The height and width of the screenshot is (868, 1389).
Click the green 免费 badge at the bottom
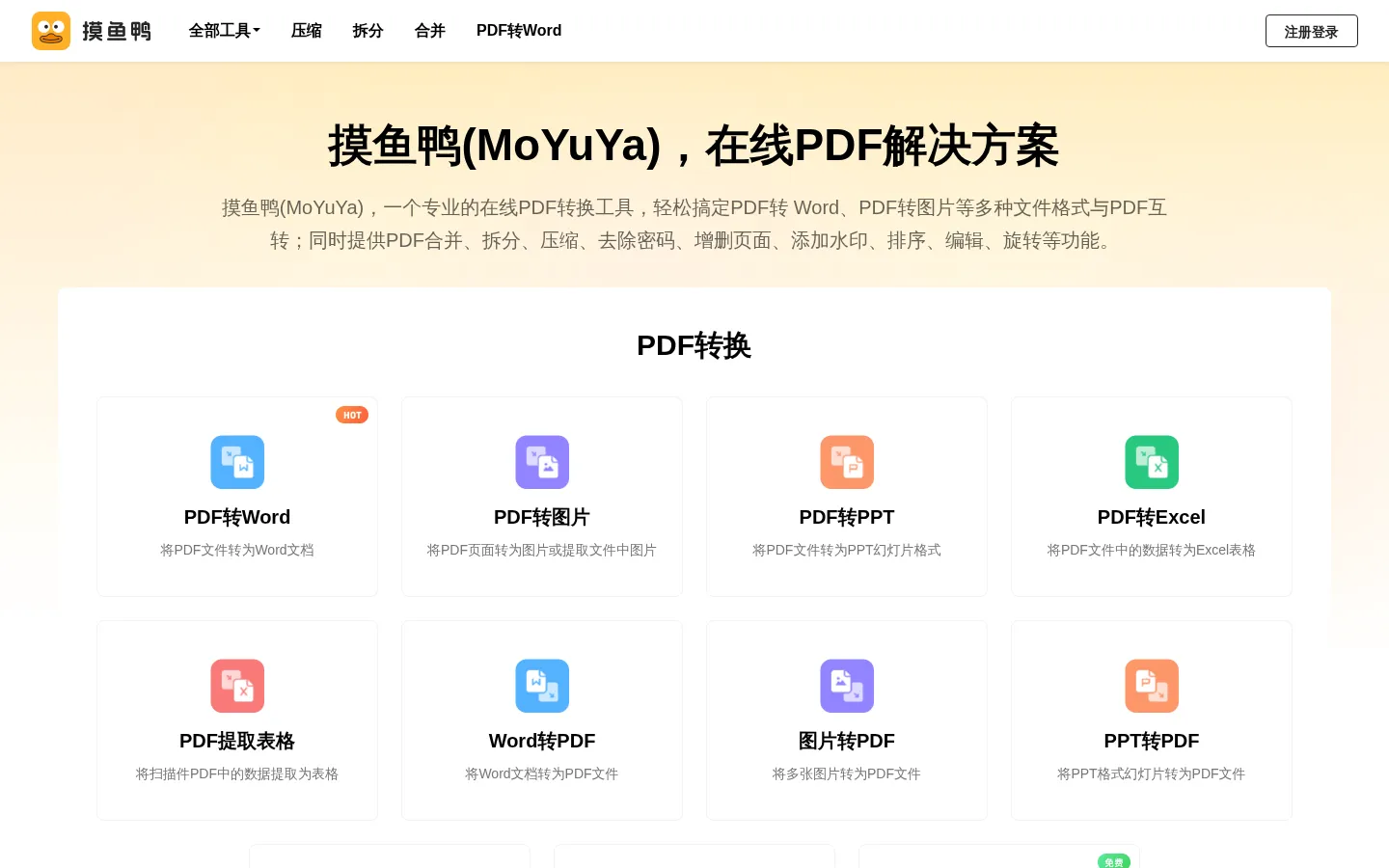point(1114,861)
